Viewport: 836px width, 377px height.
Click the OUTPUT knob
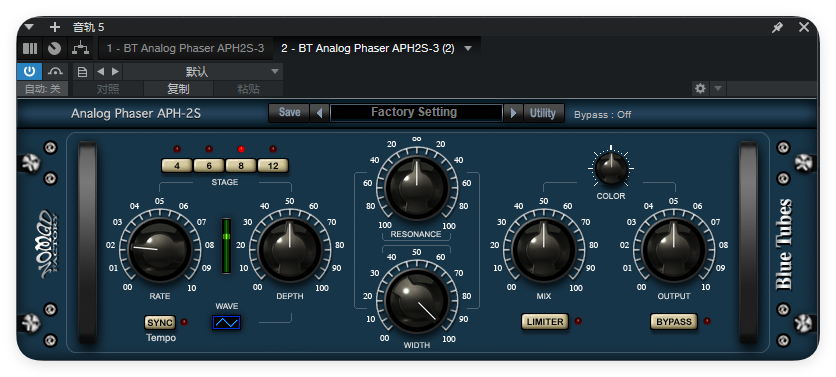click(x=674, y=251)
